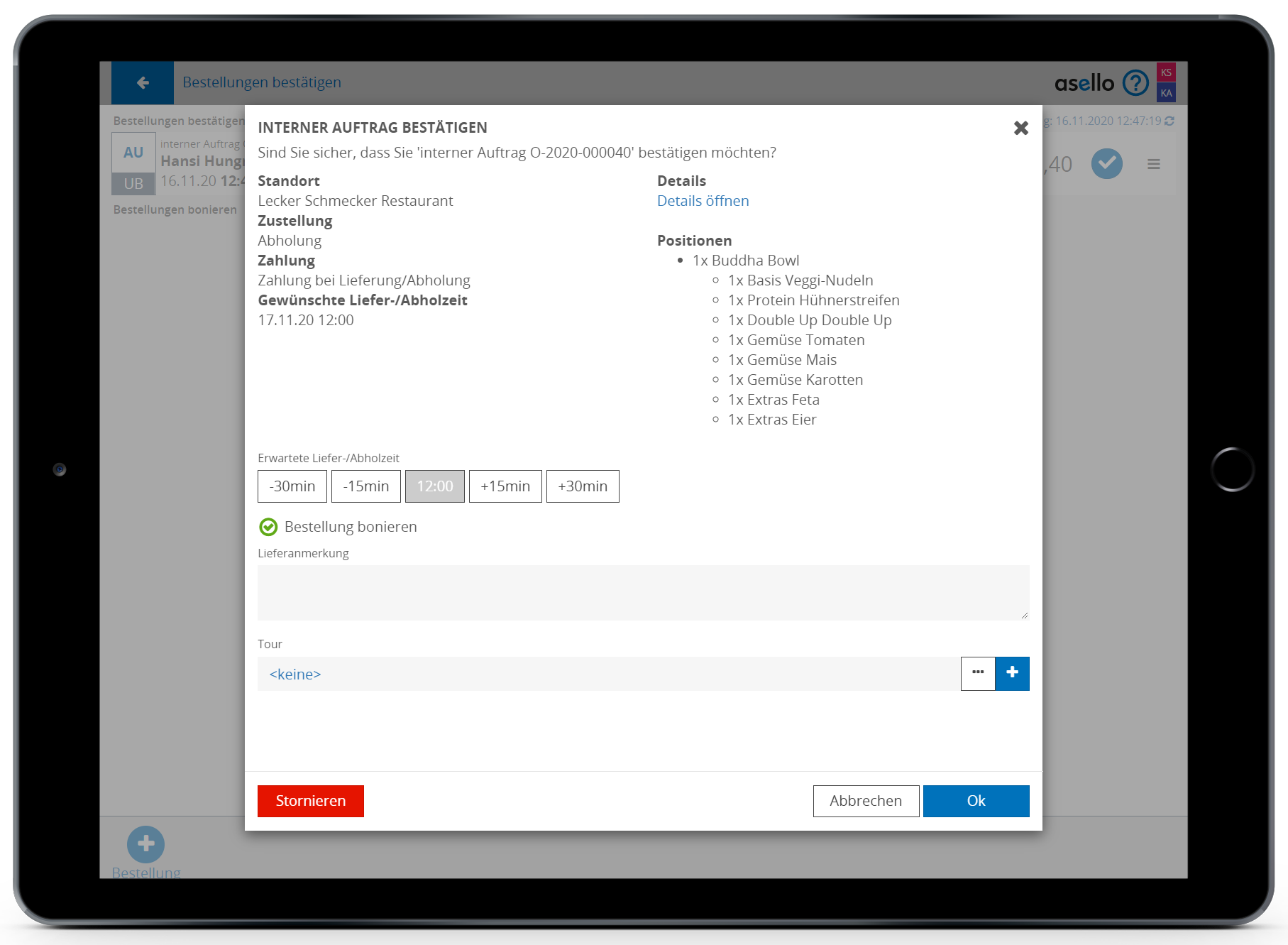Image resolution: width=1288 pixels, height=945 pixels.
Task: Click the back arrow in header
Action: (143, 83)
